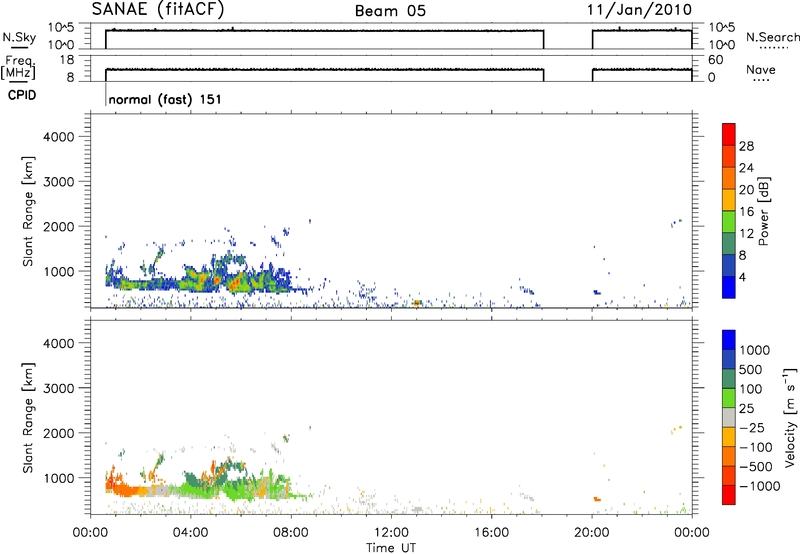Select the "normal (fast) 151" mode text
800x554 pixels.
(165, 99)
